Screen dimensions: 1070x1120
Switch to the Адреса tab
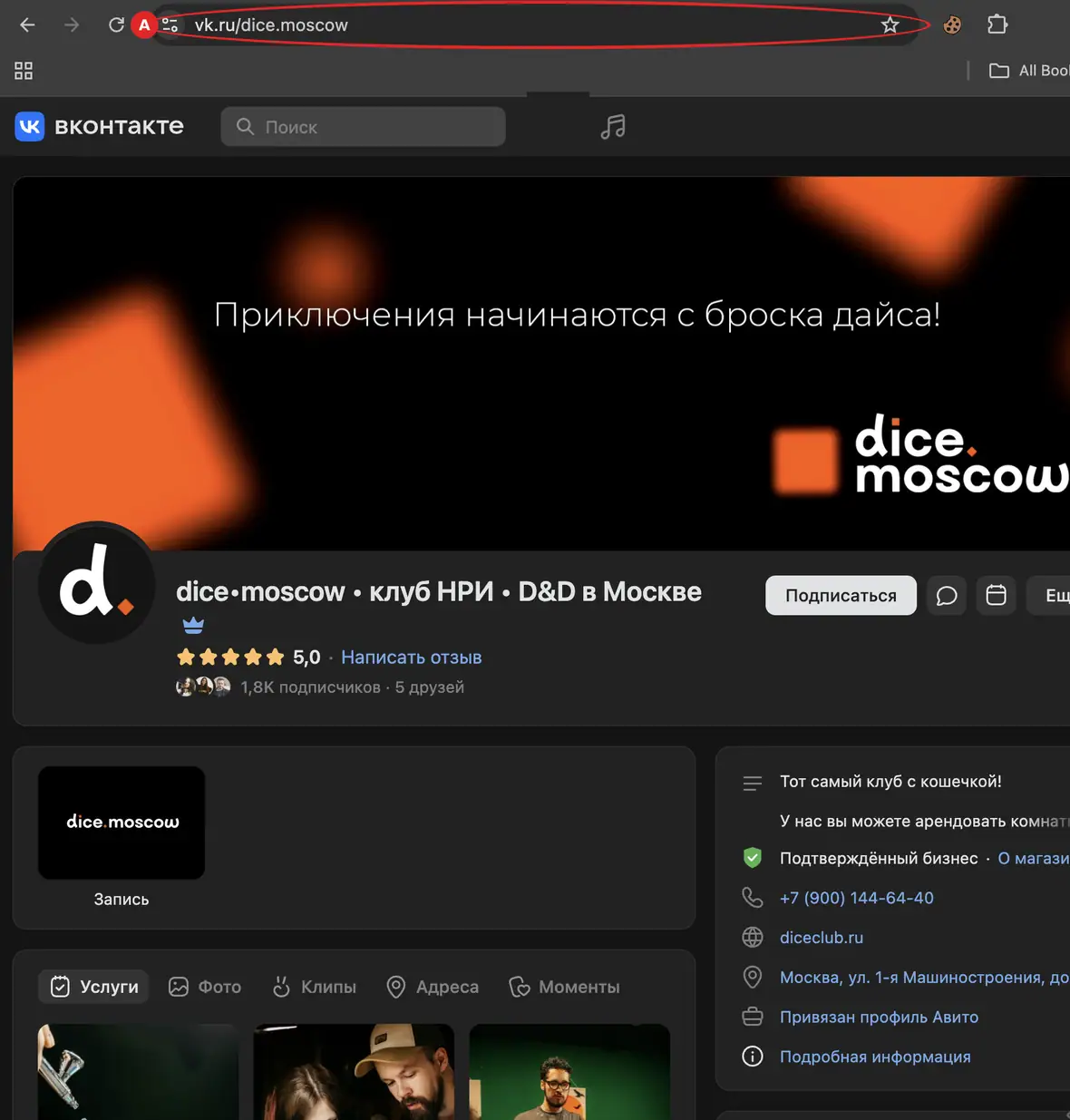[433, 987]
